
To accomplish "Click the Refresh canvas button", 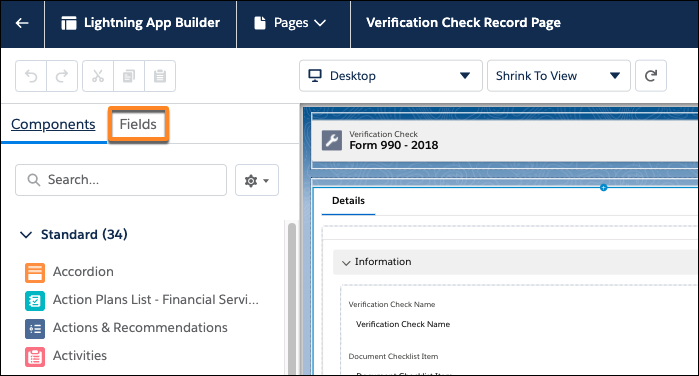I will pyautogui.click(x=651, y=76).
